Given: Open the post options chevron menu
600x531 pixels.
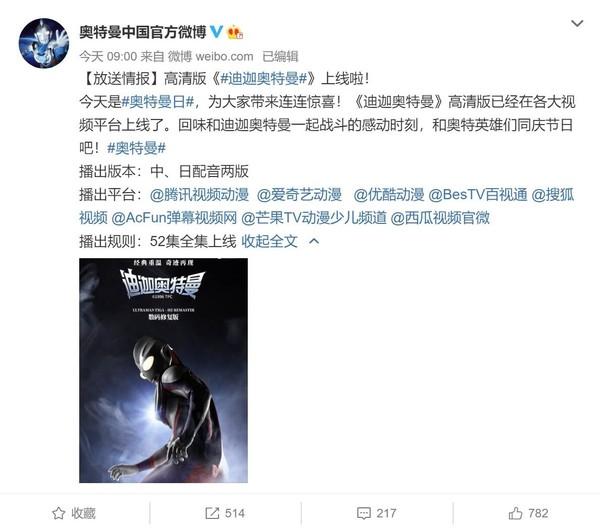Looking at the screenshot, I should 577,24.
